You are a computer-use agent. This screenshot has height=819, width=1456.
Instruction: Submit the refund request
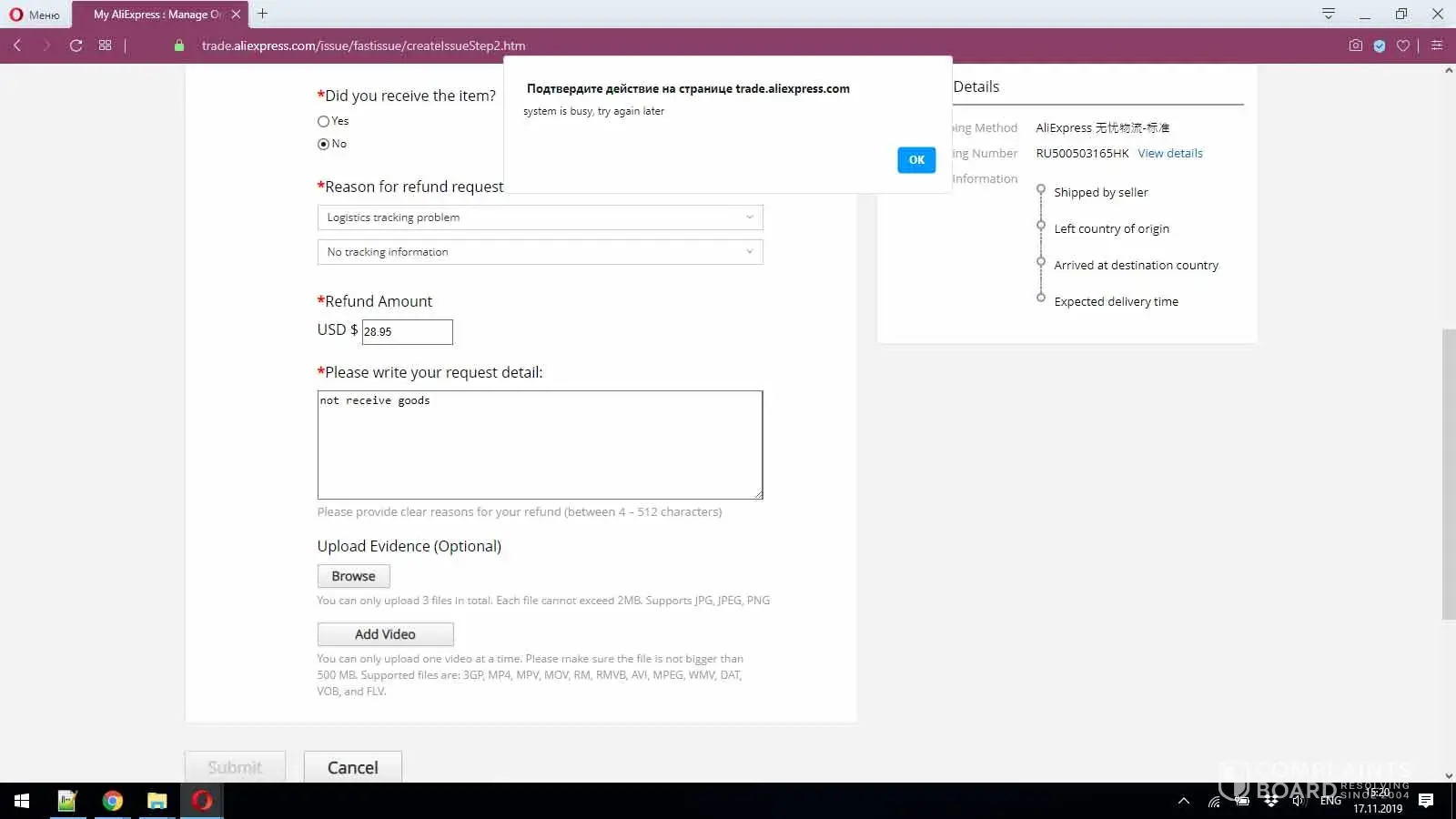coord(235,767)
